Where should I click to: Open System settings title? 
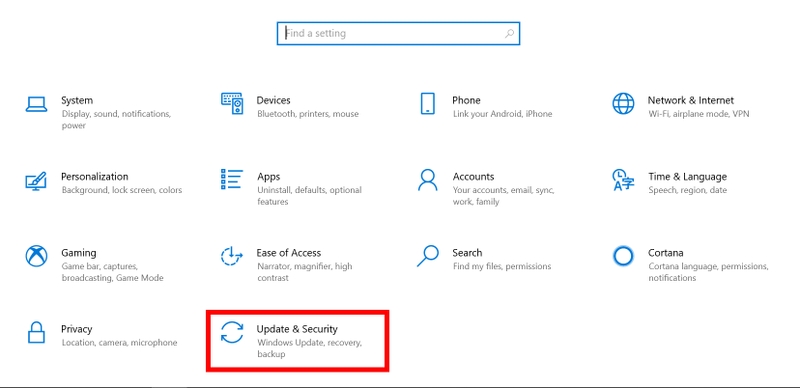[77, 100]
